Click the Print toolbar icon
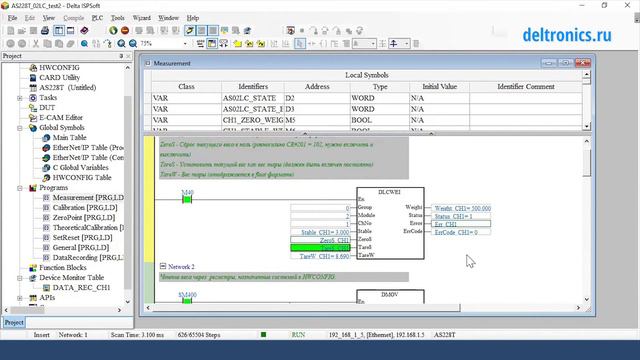640x360 pixels. coord(45,31)
